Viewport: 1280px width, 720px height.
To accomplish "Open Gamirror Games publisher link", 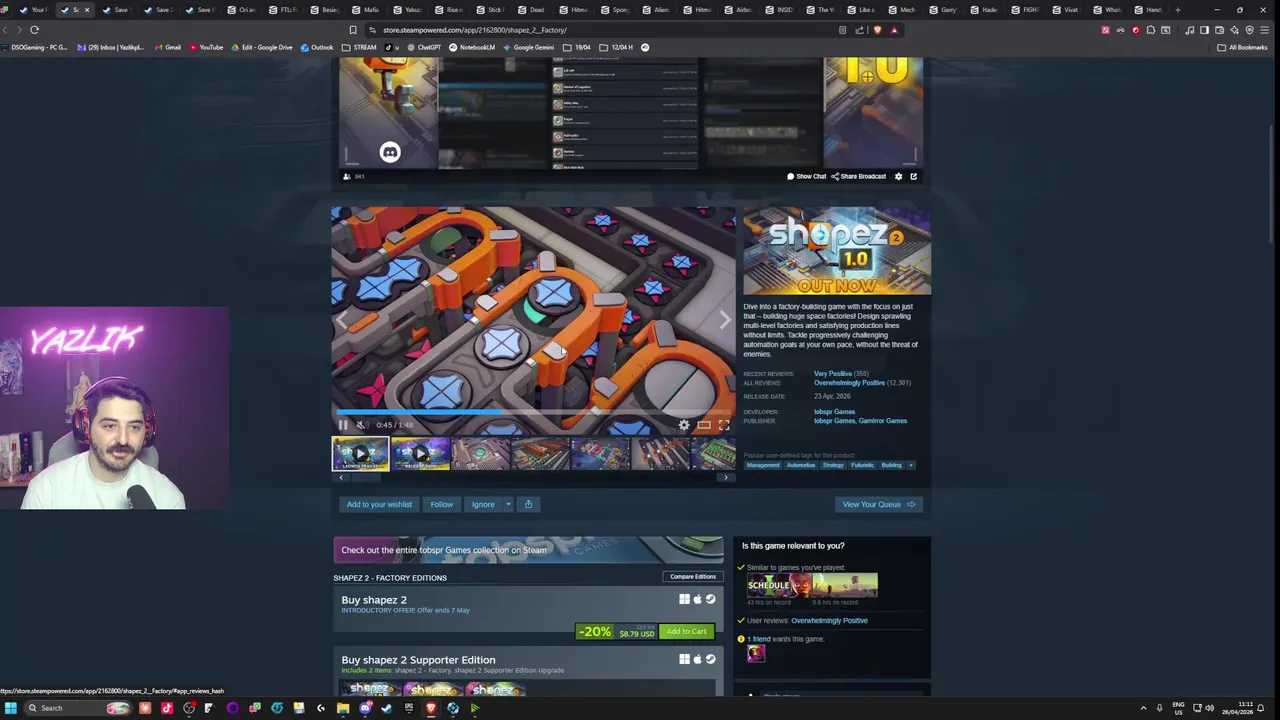I will point(882,421).
